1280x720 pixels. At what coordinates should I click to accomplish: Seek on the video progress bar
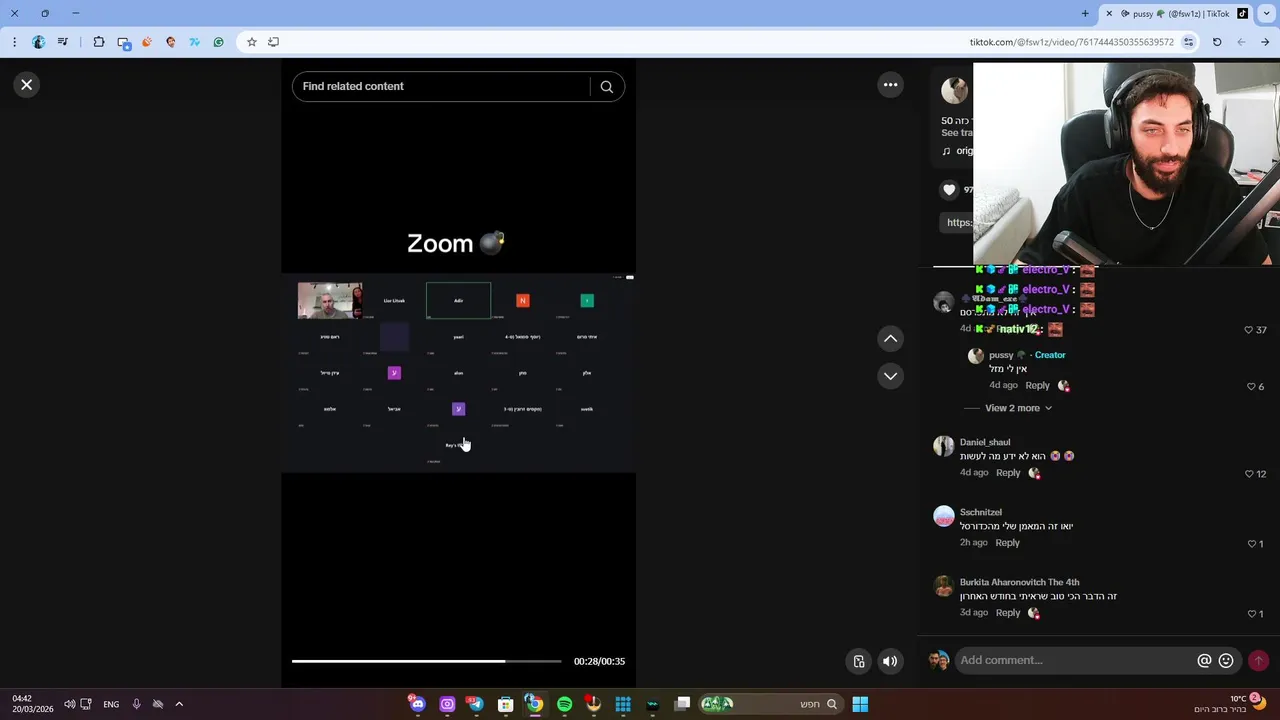pos(427,661)
